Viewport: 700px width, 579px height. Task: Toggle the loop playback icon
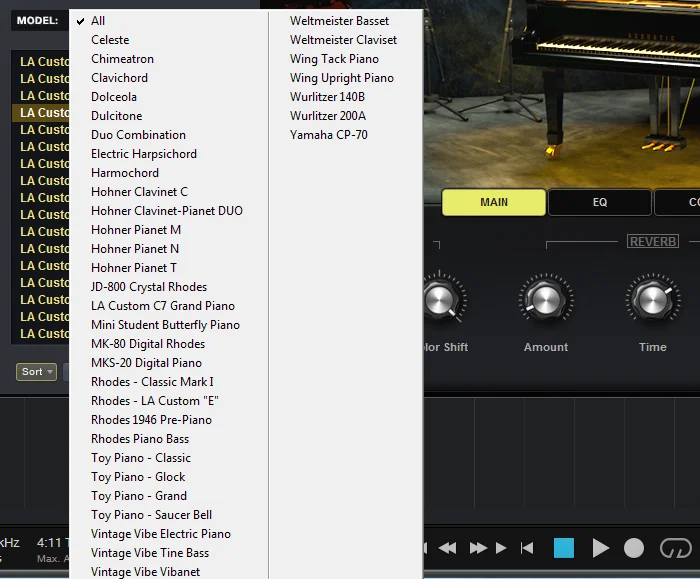(675, 548)
